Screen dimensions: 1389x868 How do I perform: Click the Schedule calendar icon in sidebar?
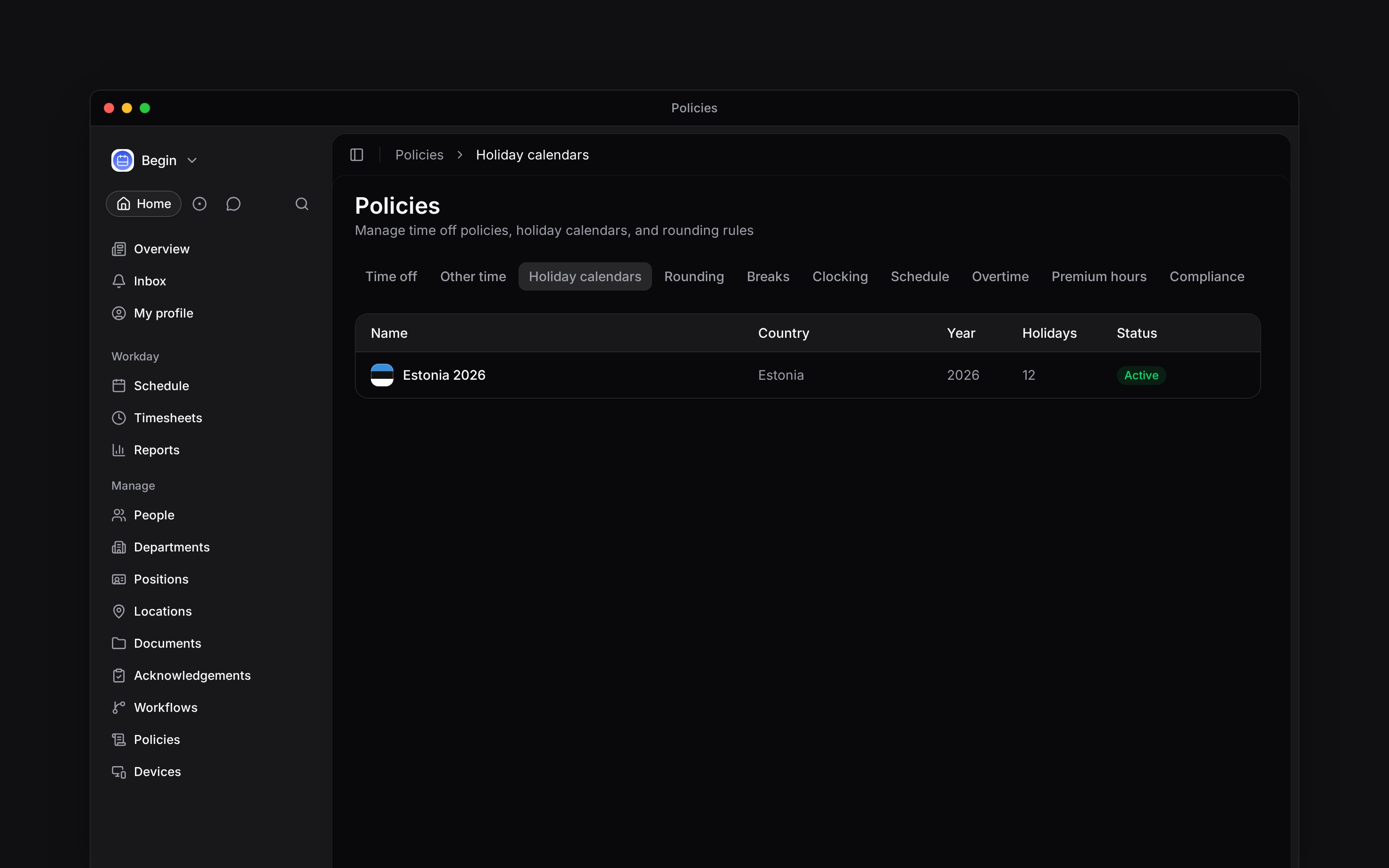click(119, 386)
